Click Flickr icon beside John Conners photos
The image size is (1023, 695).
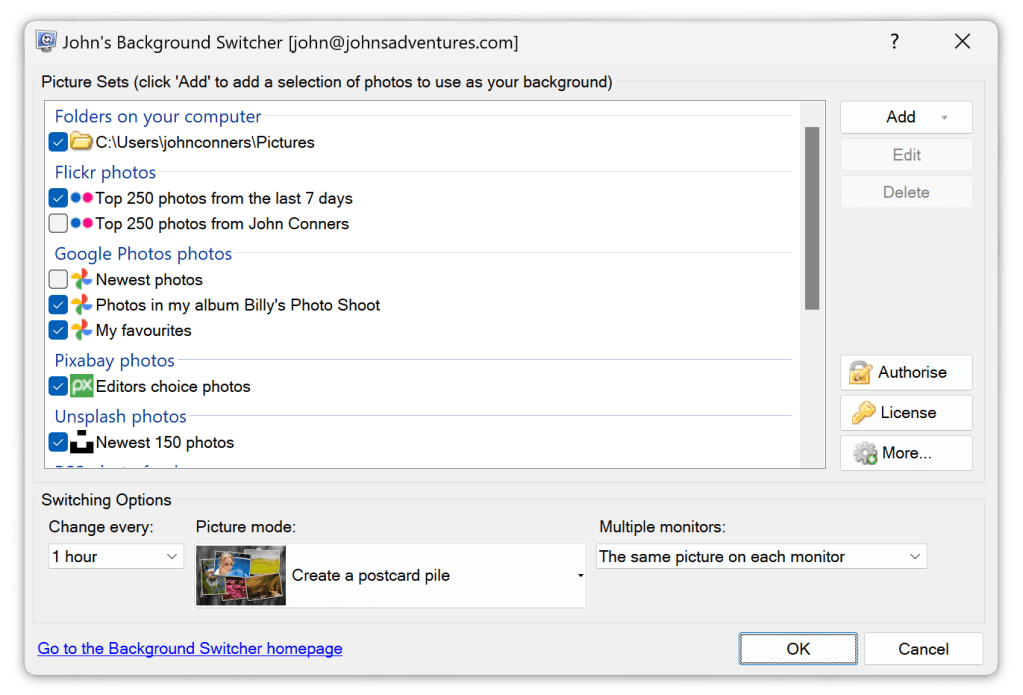click(82, 223)
